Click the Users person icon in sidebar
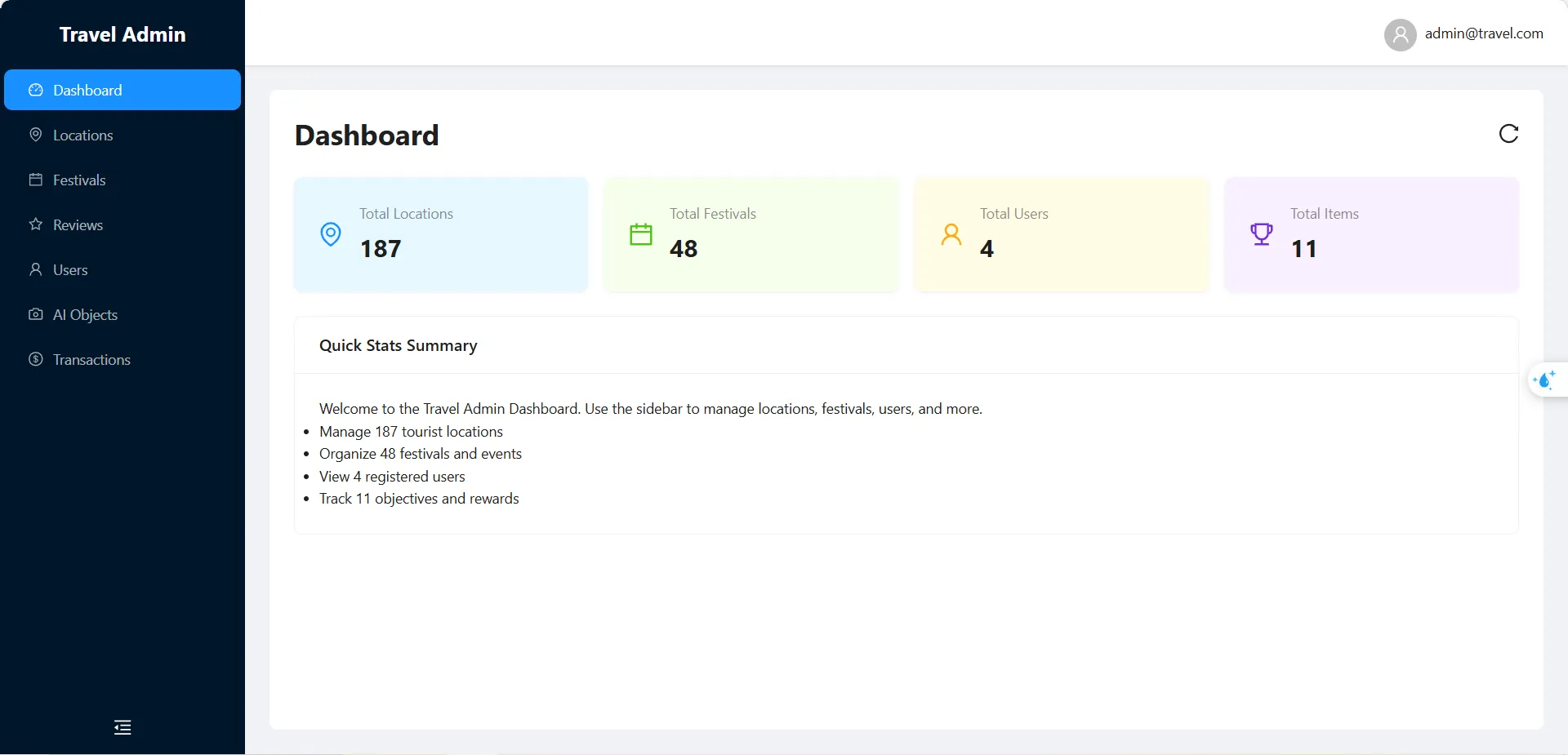The width and height of the screenshot is (1568, 755). [x=36, y=269]
